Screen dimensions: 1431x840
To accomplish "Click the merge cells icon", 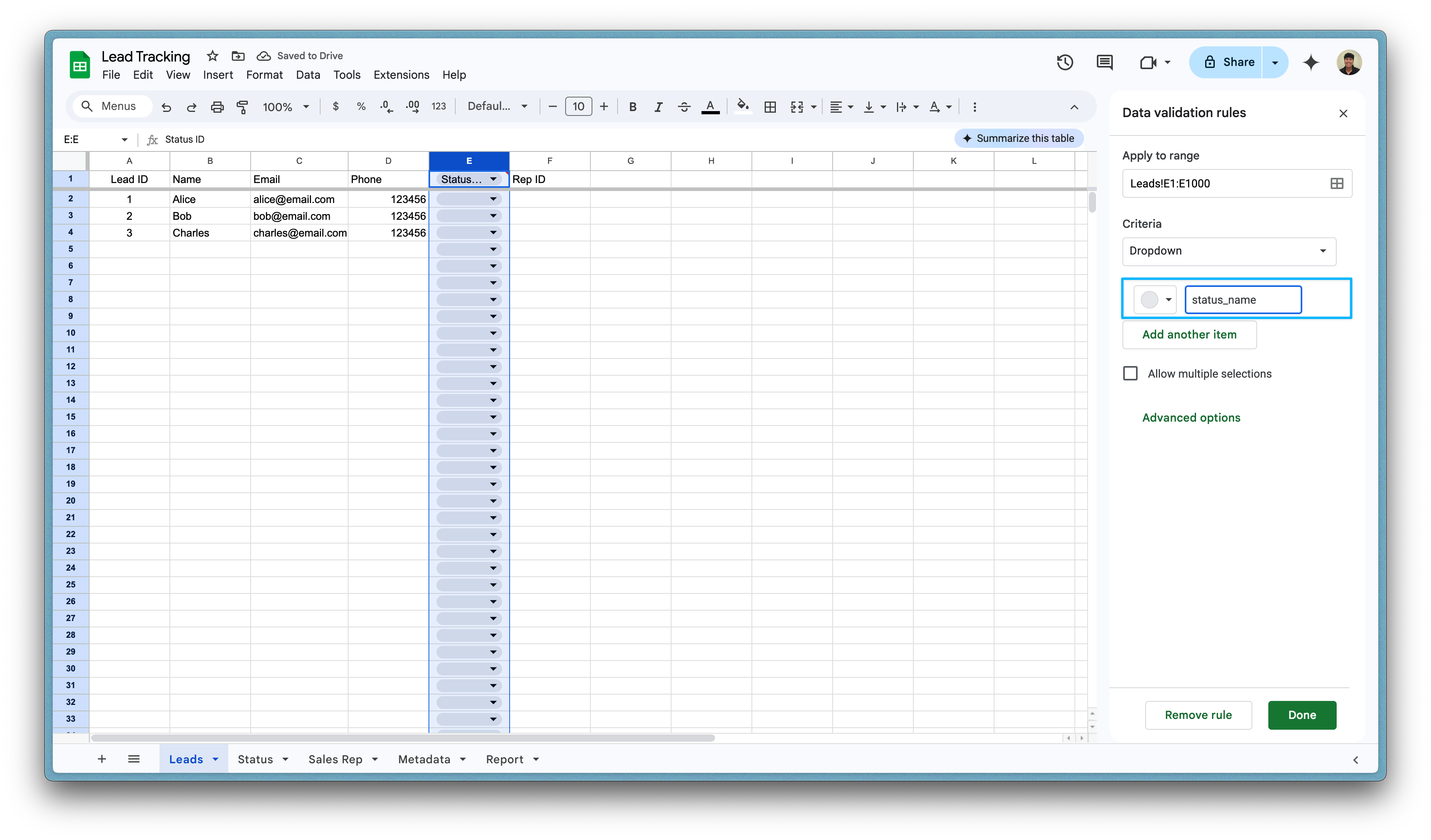I will [x=797, y=107].
